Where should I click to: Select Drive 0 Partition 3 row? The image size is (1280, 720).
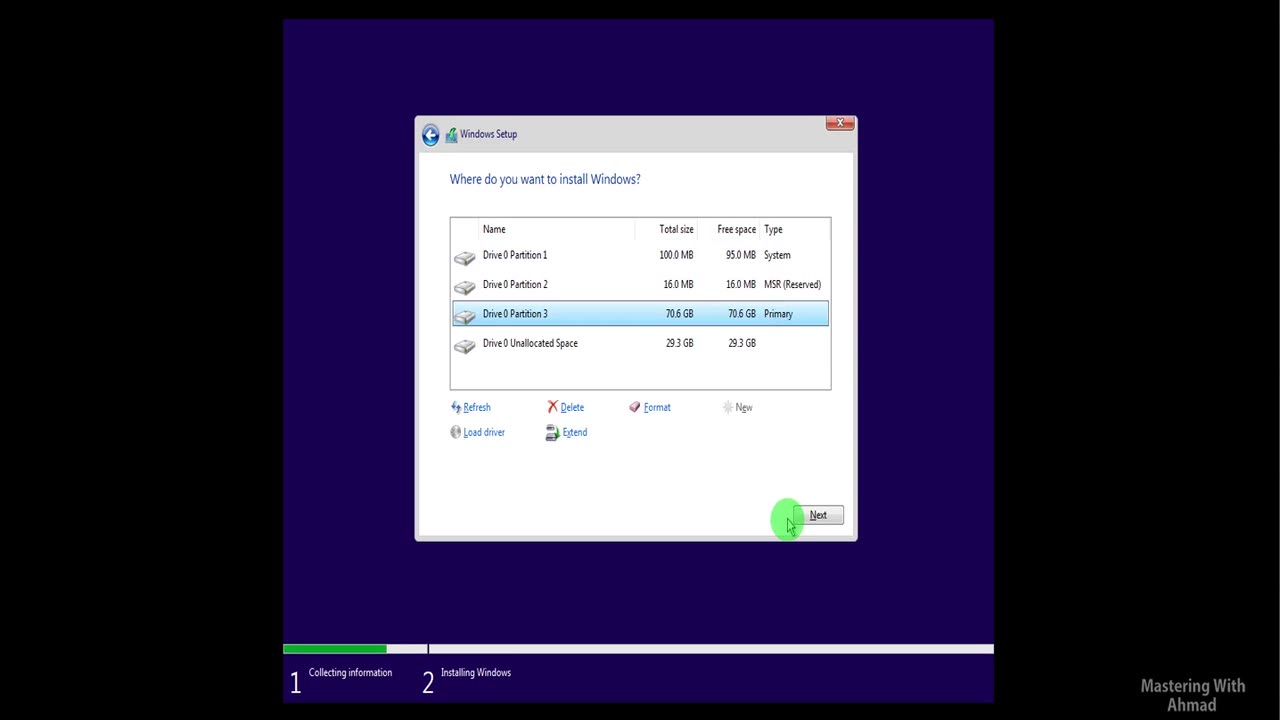[640, 314]
